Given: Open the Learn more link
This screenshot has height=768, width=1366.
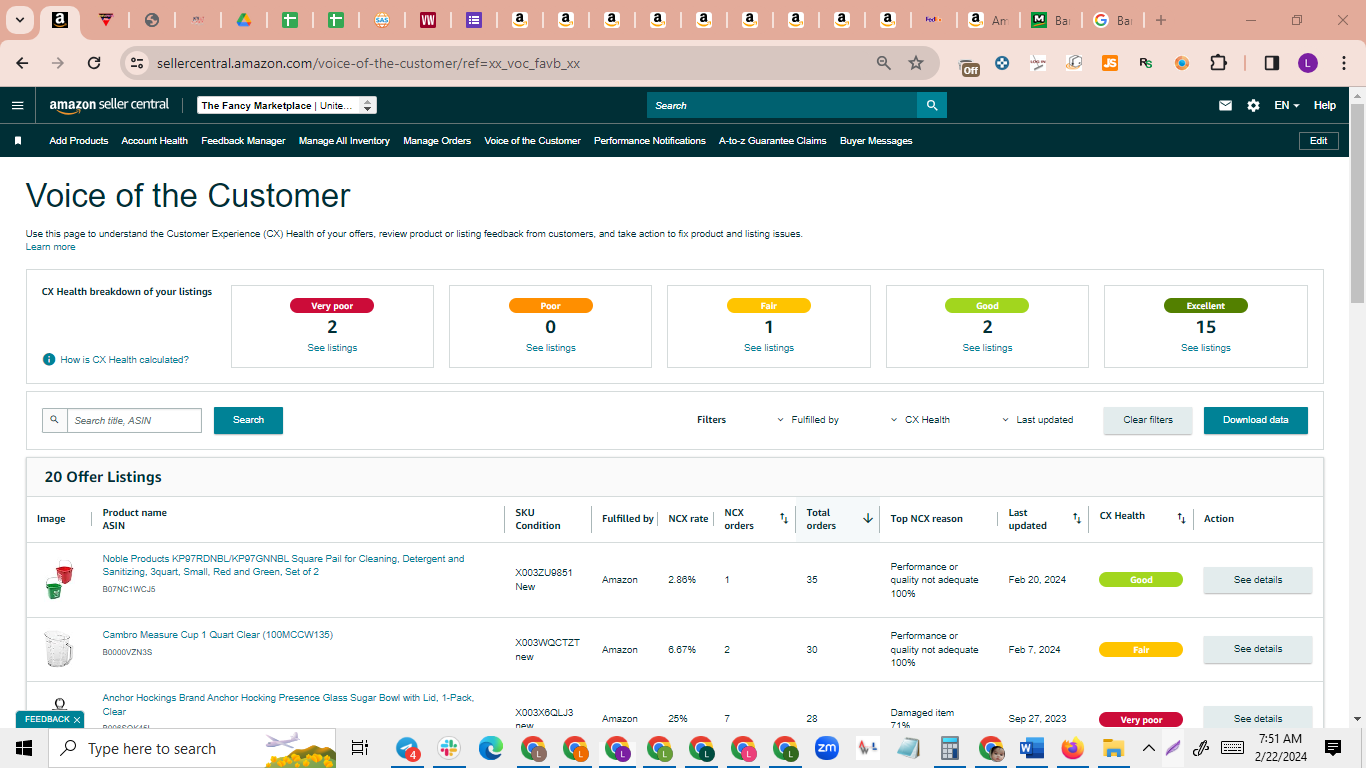Looking at the screenshot, I should tap(50, 247).
